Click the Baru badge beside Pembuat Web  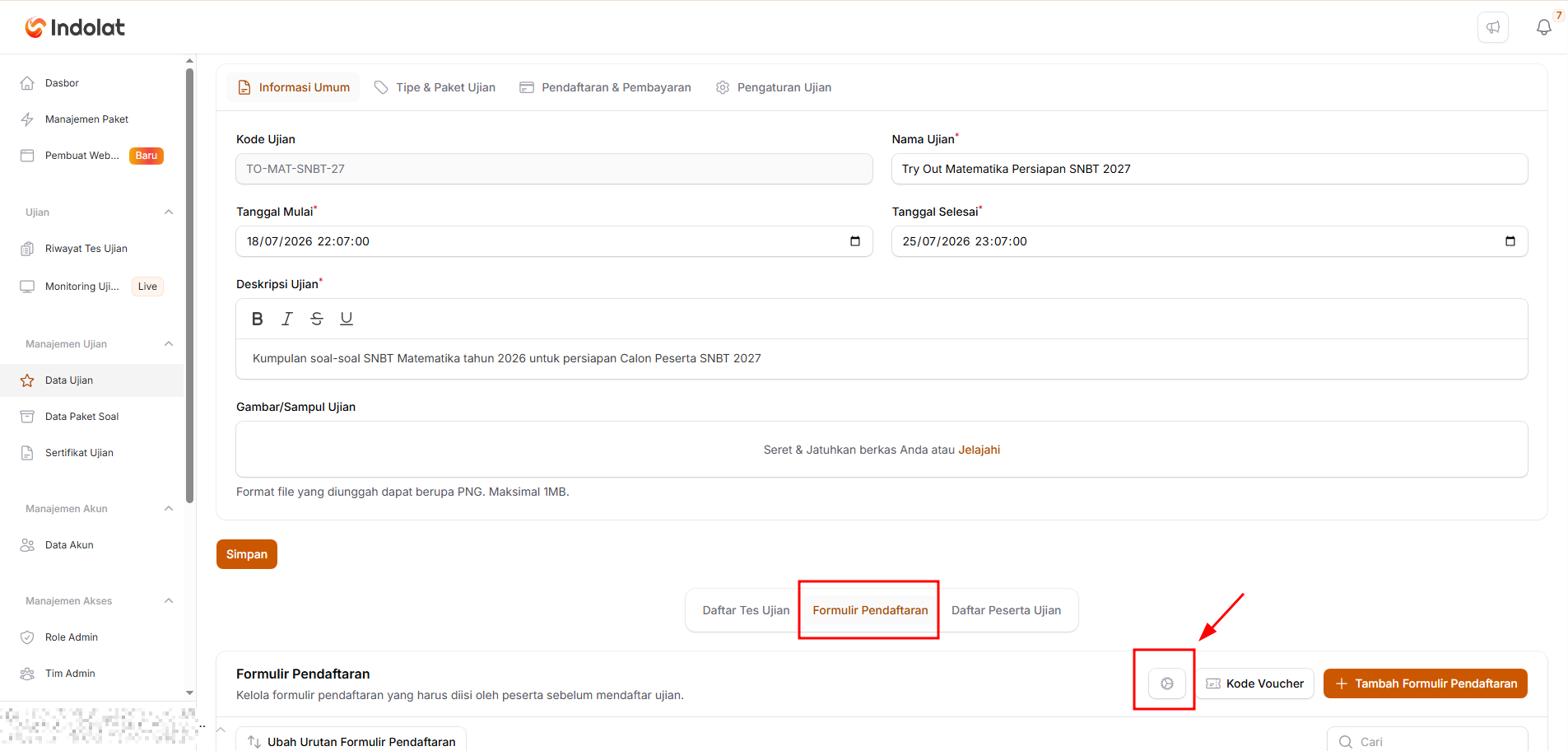147,156
